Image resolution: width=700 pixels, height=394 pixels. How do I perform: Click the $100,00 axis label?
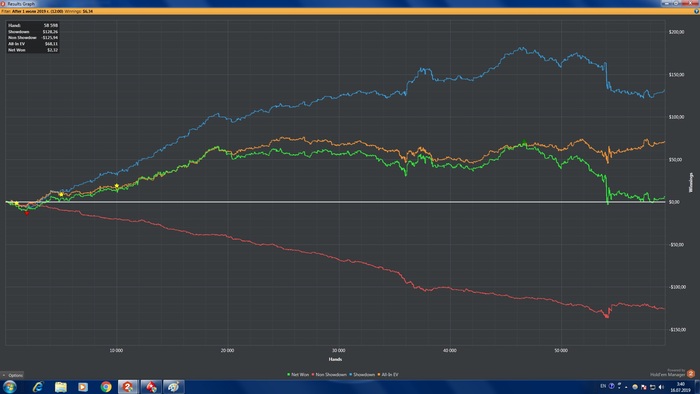click(676, 117)
